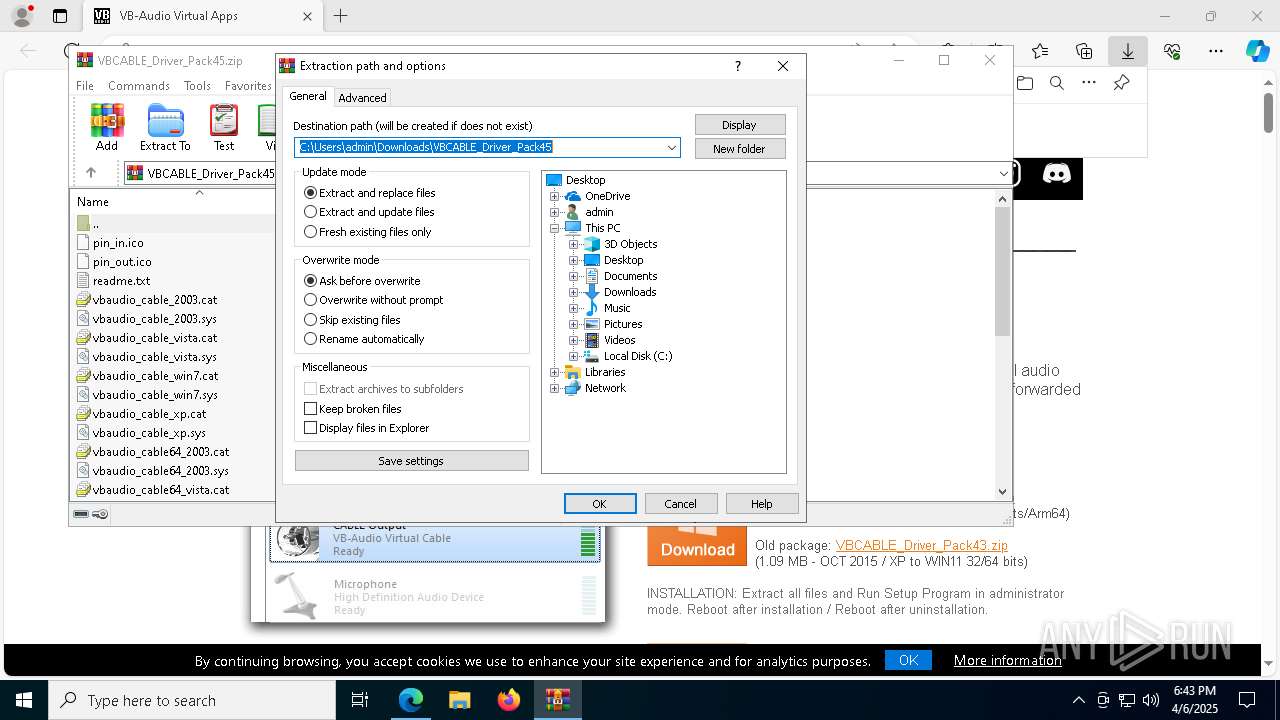Open the destination path dropdown arrow
Viewport: 1280px width, 720px height.
pyautogui.click(x=672, y=148)
